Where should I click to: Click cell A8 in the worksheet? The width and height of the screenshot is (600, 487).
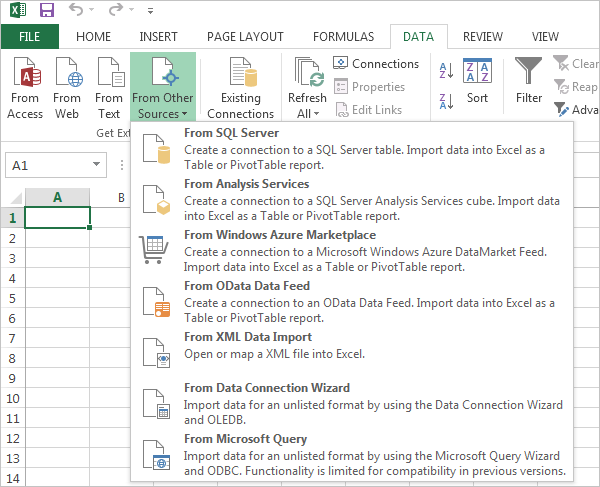coord(57,358)
